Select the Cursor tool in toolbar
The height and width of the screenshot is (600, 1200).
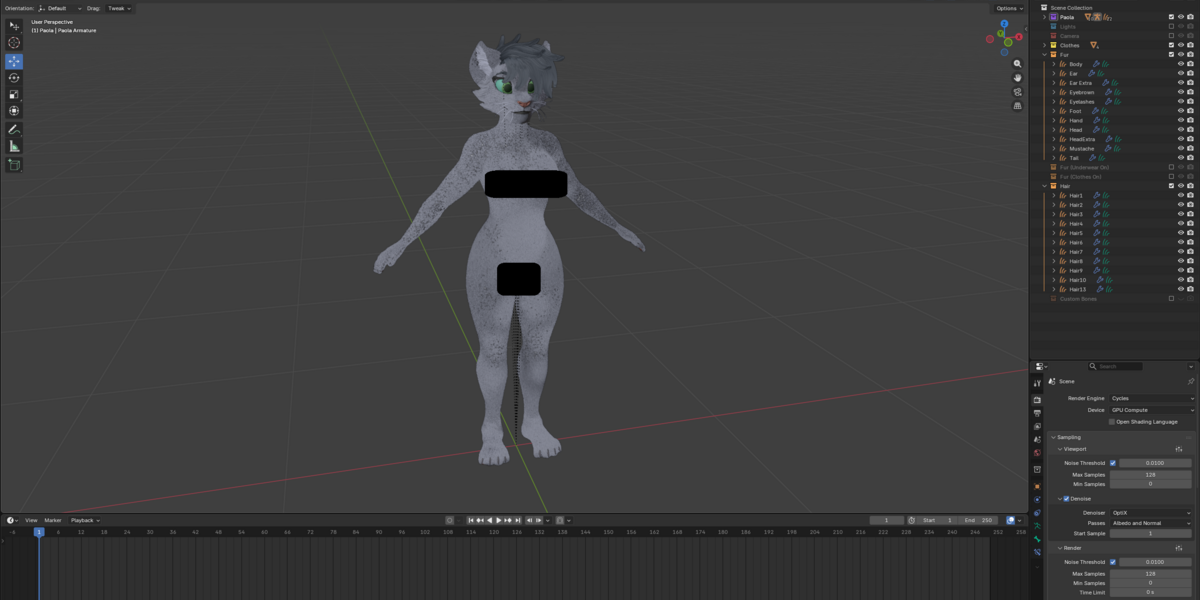click(x=14, y=43)
